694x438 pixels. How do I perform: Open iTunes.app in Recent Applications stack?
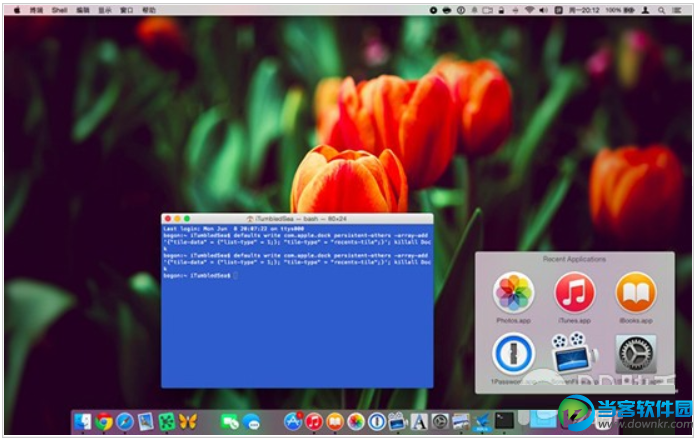pyautogui.click(x=574, y=293)
